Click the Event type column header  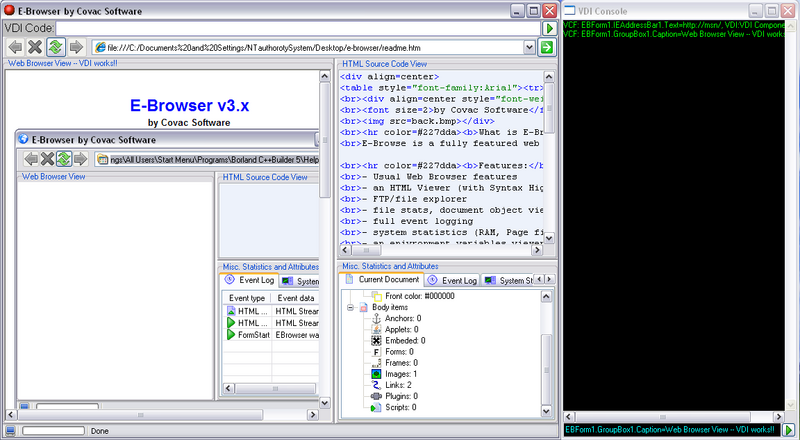247,298
